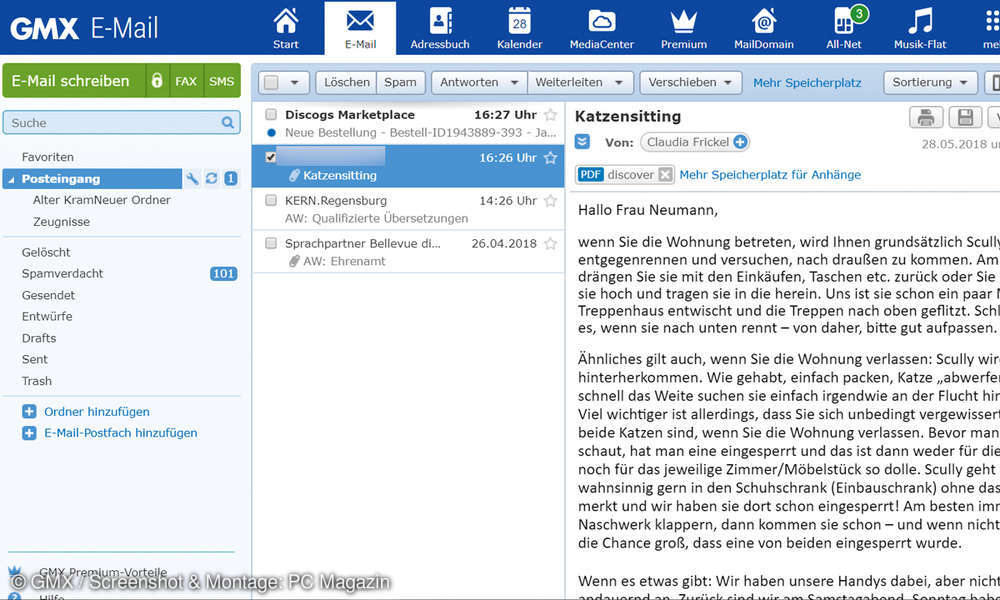Star the Katzensitting email
The width and height of the screenshot is (1000, 600).
click(550, 157)
